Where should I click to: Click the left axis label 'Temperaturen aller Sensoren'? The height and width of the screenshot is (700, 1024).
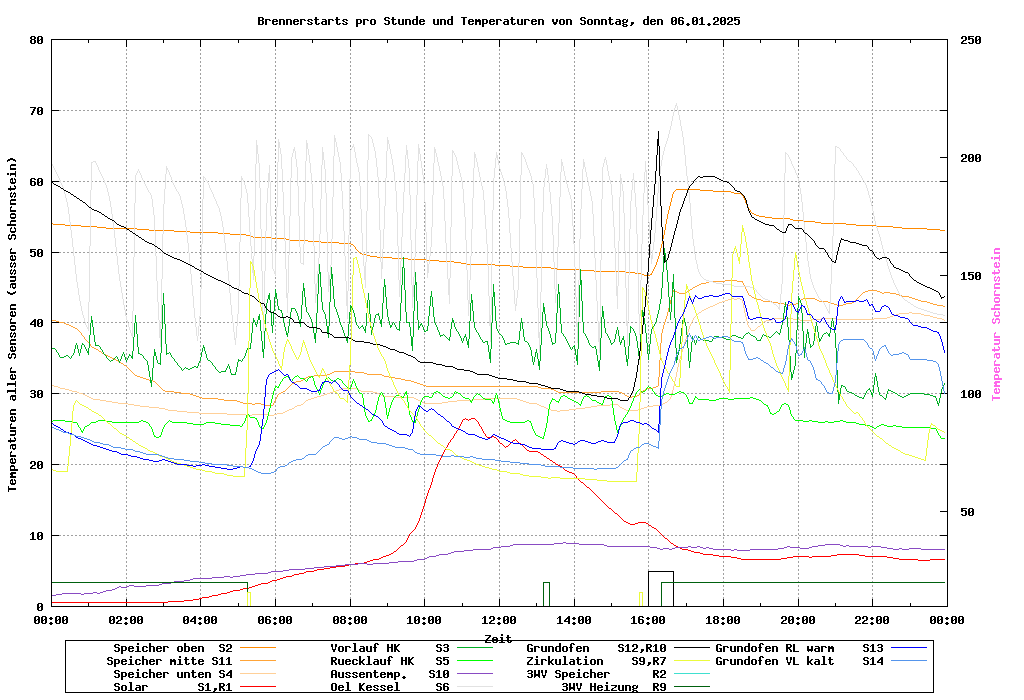[x=13, y=324]
